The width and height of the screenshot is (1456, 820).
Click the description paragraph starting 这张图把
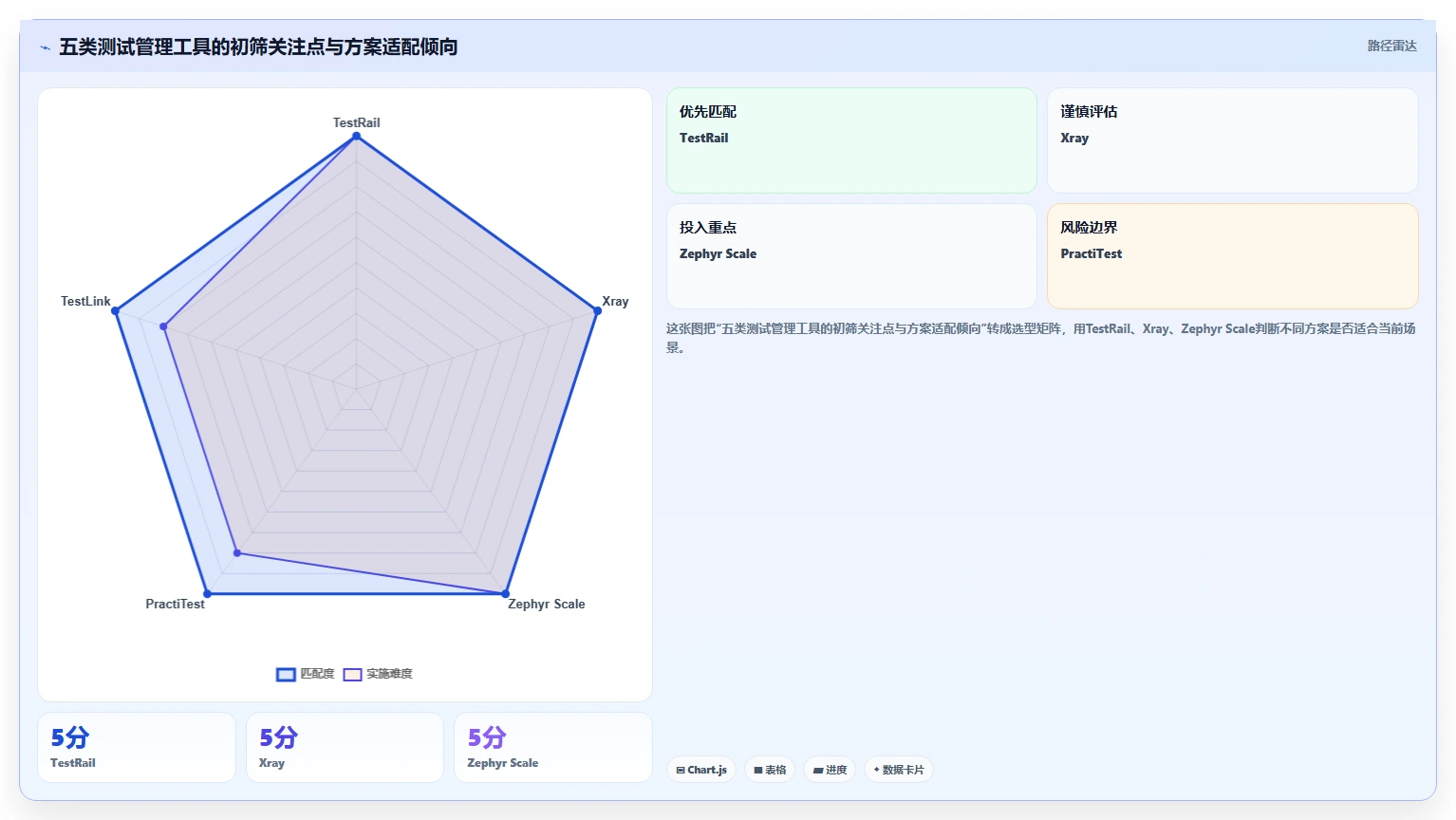[1041, 338]
